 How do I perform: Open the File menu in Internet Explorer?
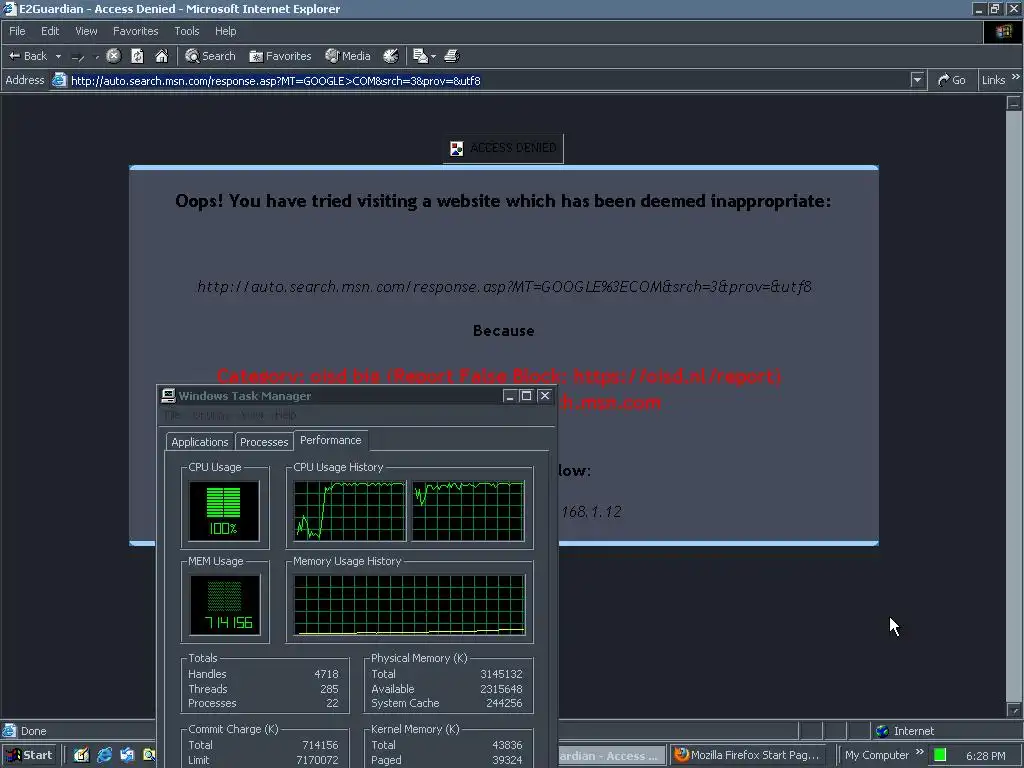(17, 31)
